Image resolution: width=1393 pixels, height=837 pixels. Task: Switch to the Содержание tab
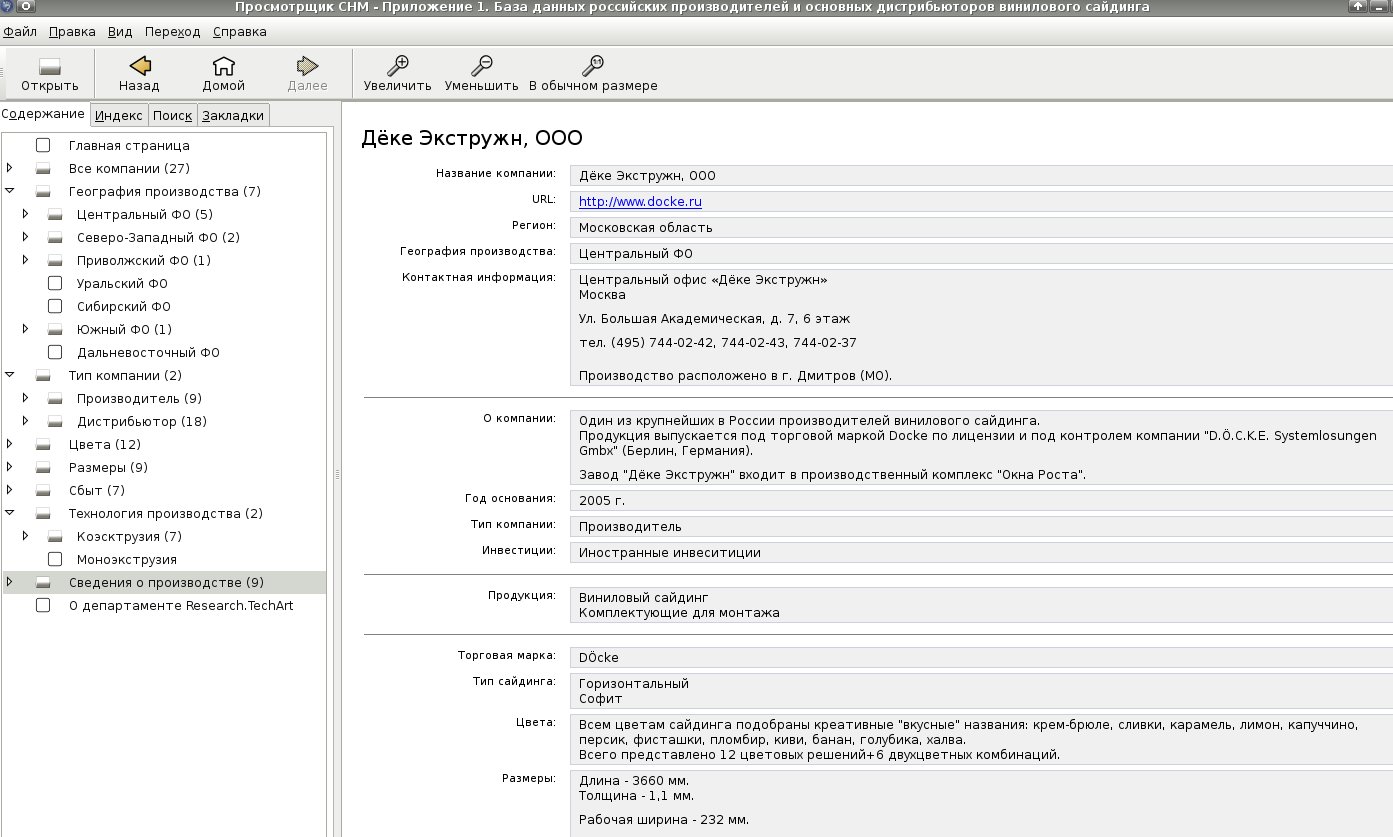point(44,114)
